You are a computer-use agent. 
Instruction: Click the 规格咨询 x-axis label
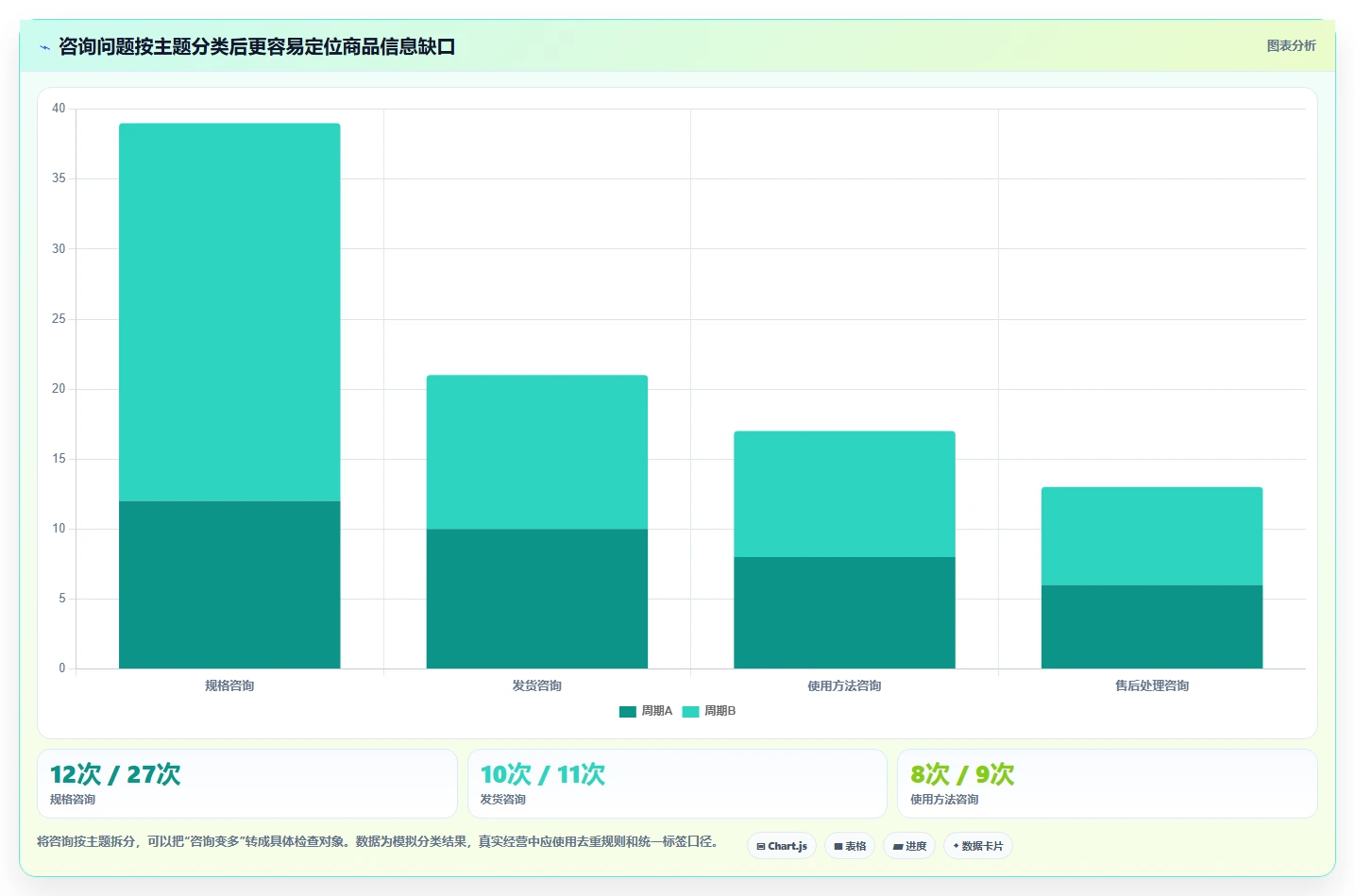tap(229, 685)
